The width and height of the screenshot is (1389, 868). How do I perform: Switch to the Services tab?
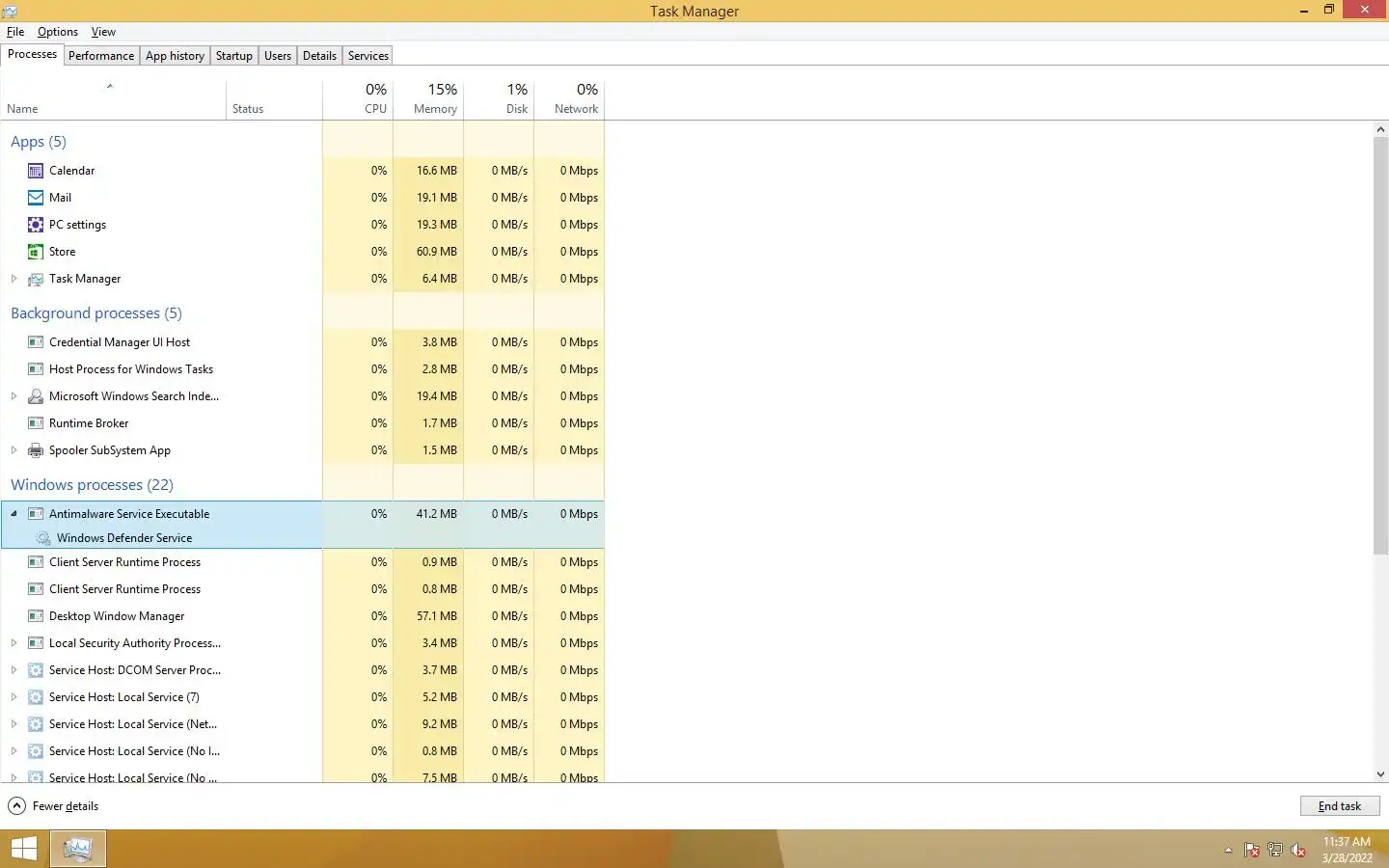click(368, 56)
